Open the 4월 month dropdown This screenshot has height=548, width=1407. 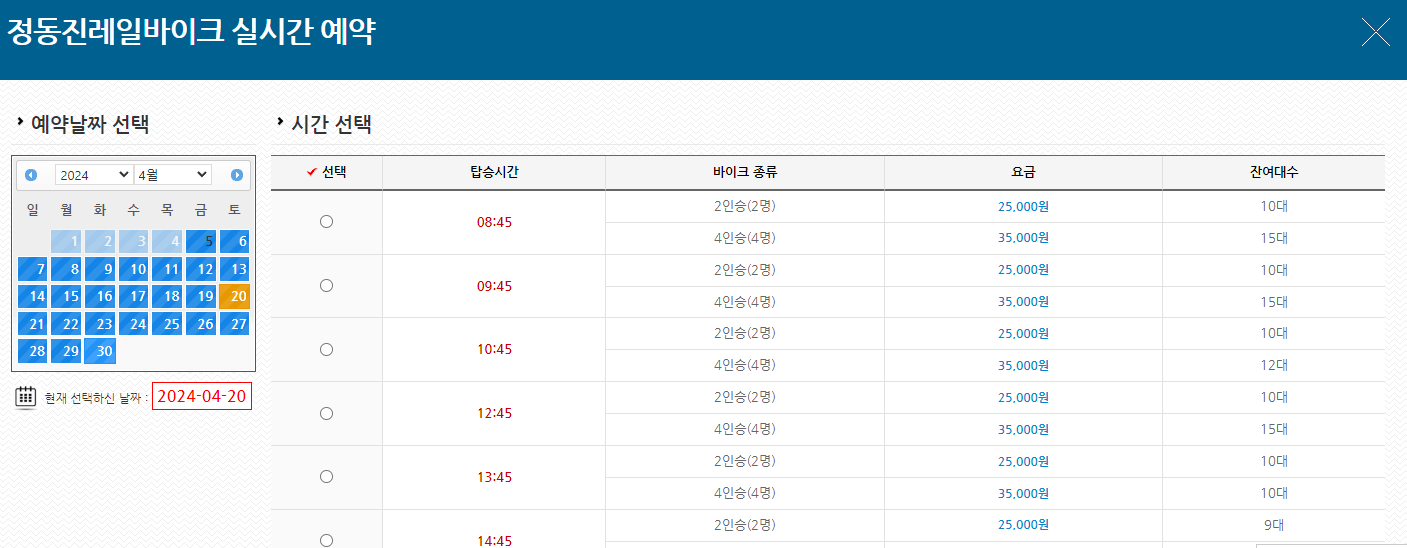click(x=173, y=175)
